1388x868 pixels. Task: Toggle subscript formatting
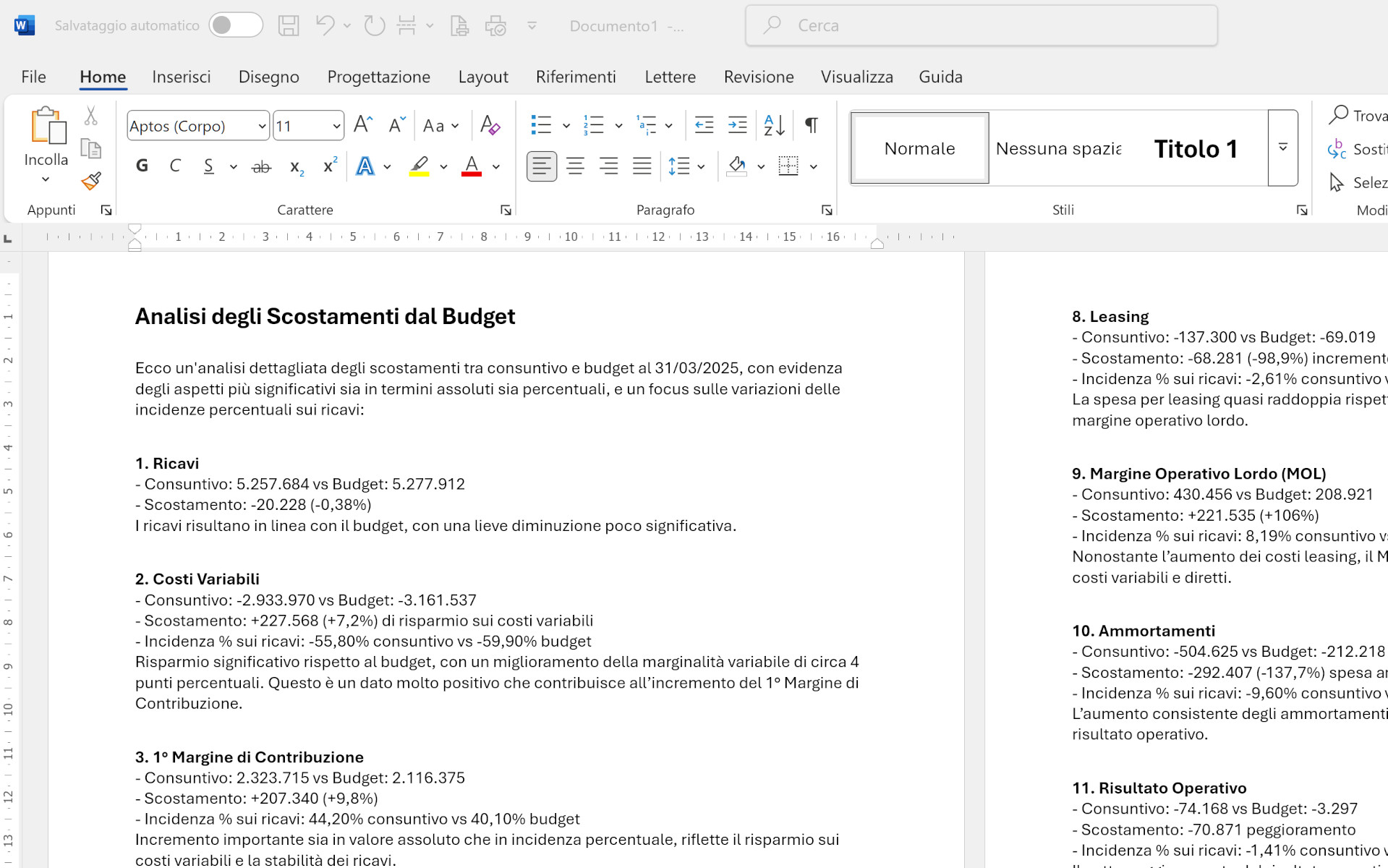pos(297,167)
